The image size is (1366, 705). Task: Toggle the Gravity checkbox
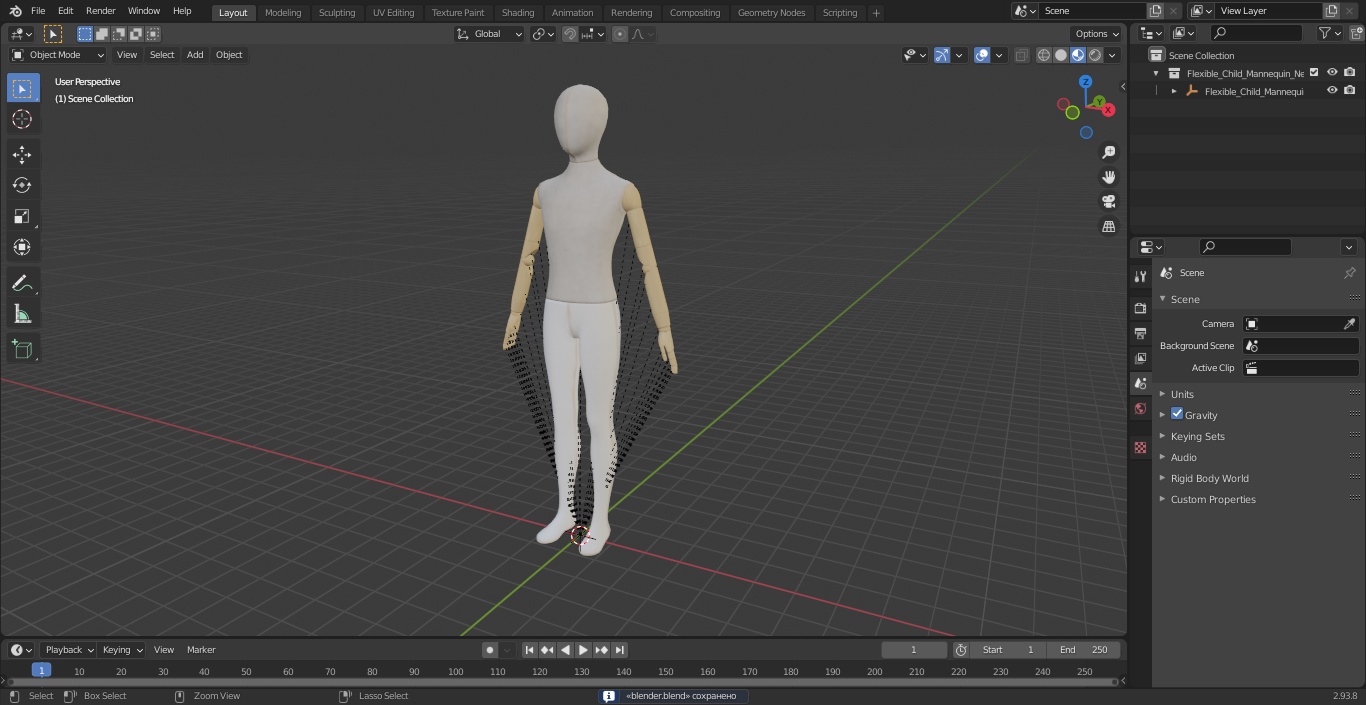click(1177, 414)
